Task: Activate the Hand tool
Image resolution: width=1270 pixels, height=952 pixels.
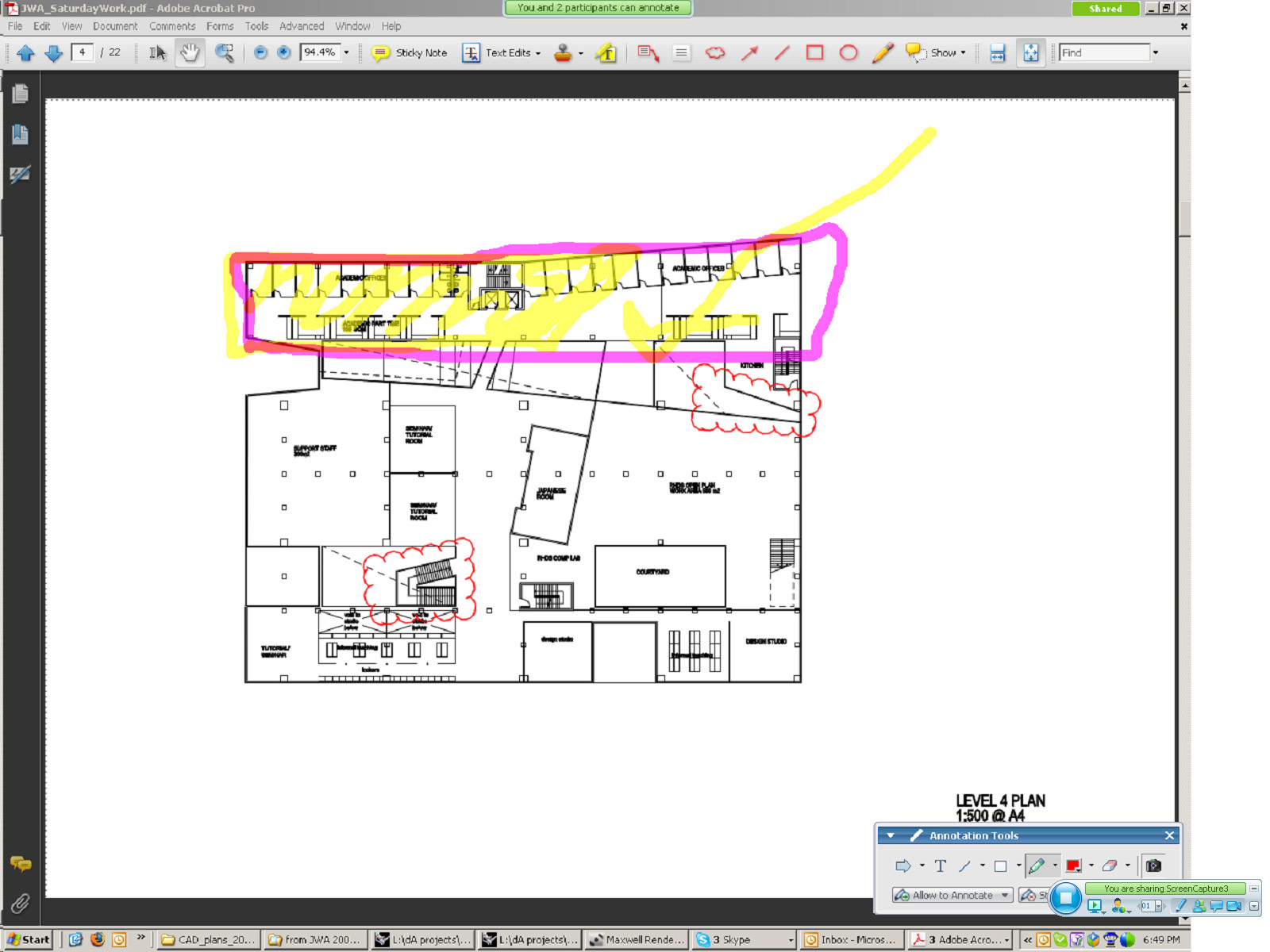Action: [190, 53]
